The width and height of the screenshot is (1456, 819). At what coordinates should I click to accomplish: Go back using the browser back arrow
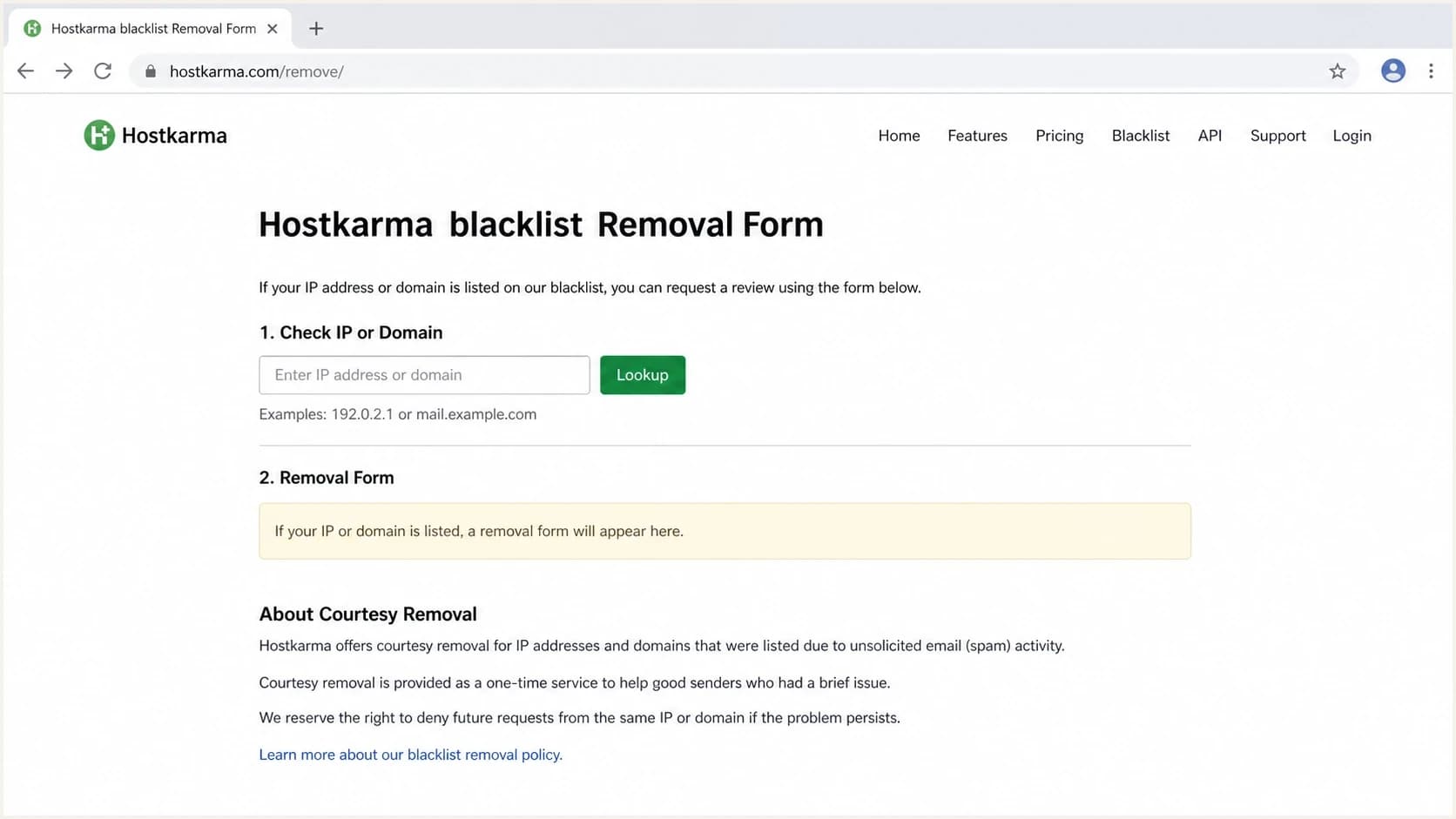coord(25,71)
